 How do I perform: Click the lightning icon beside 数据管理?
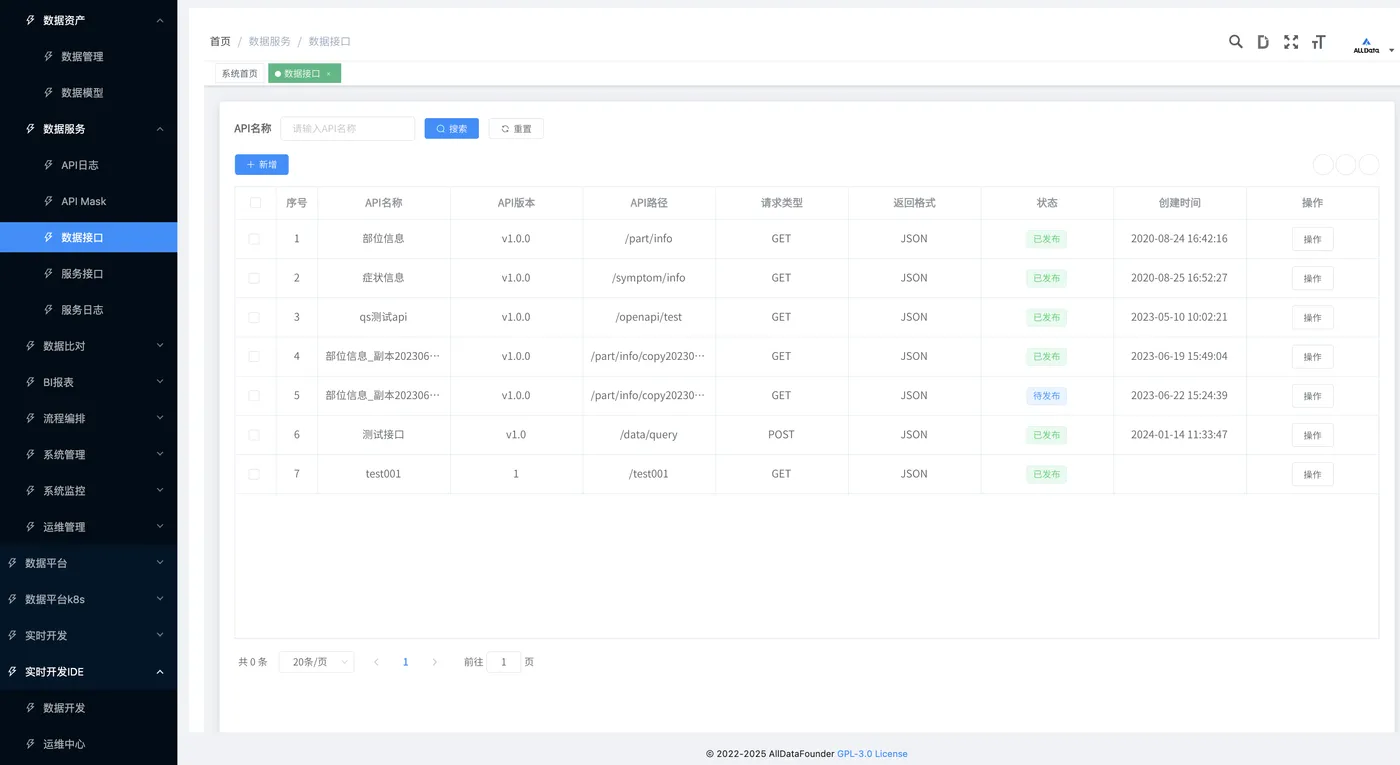tap(48, 56)
